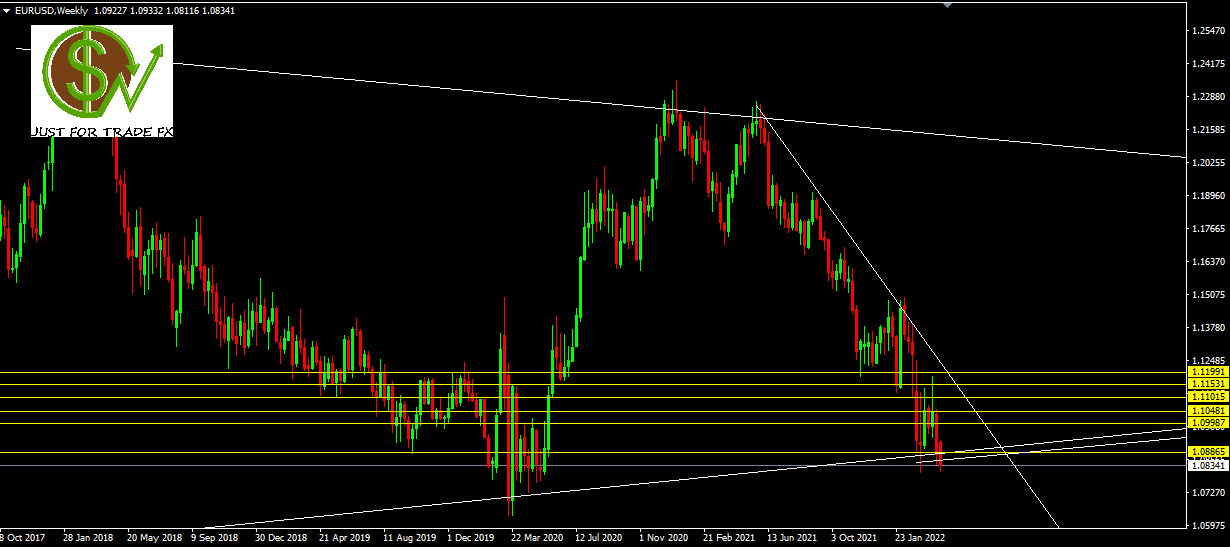This screenshot has width=1230, height=547.
Task: Click the 1.22880 price scale value
Action: point(1209,98)
